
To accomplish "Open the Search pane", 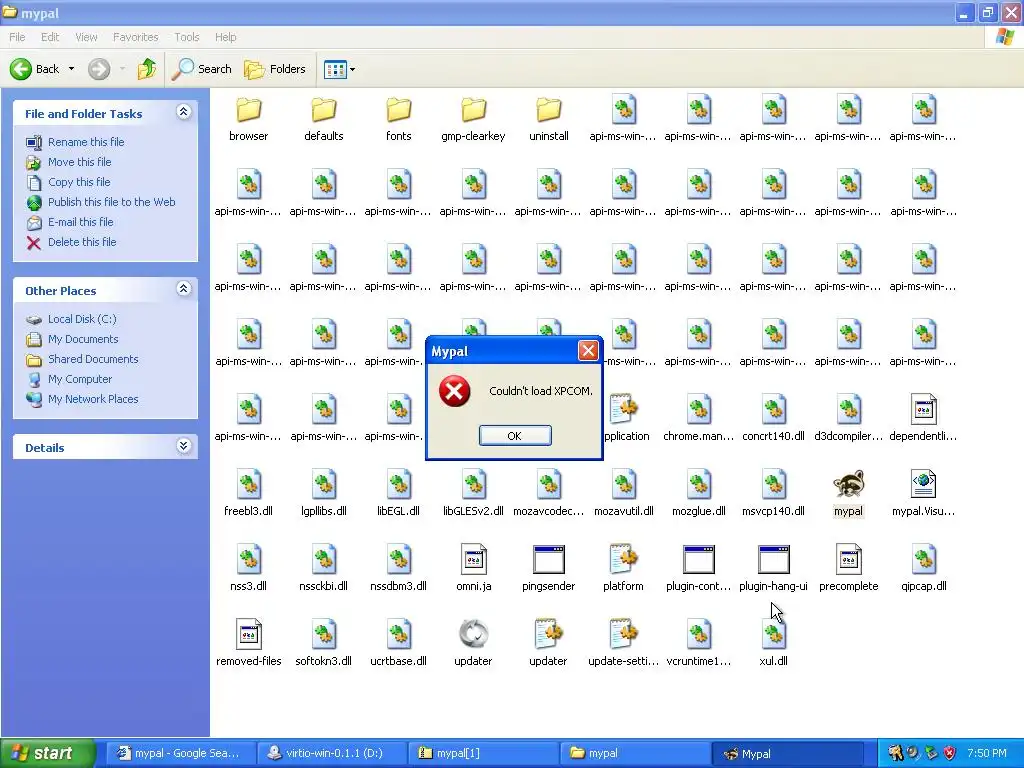I will (x=201, y=69).
